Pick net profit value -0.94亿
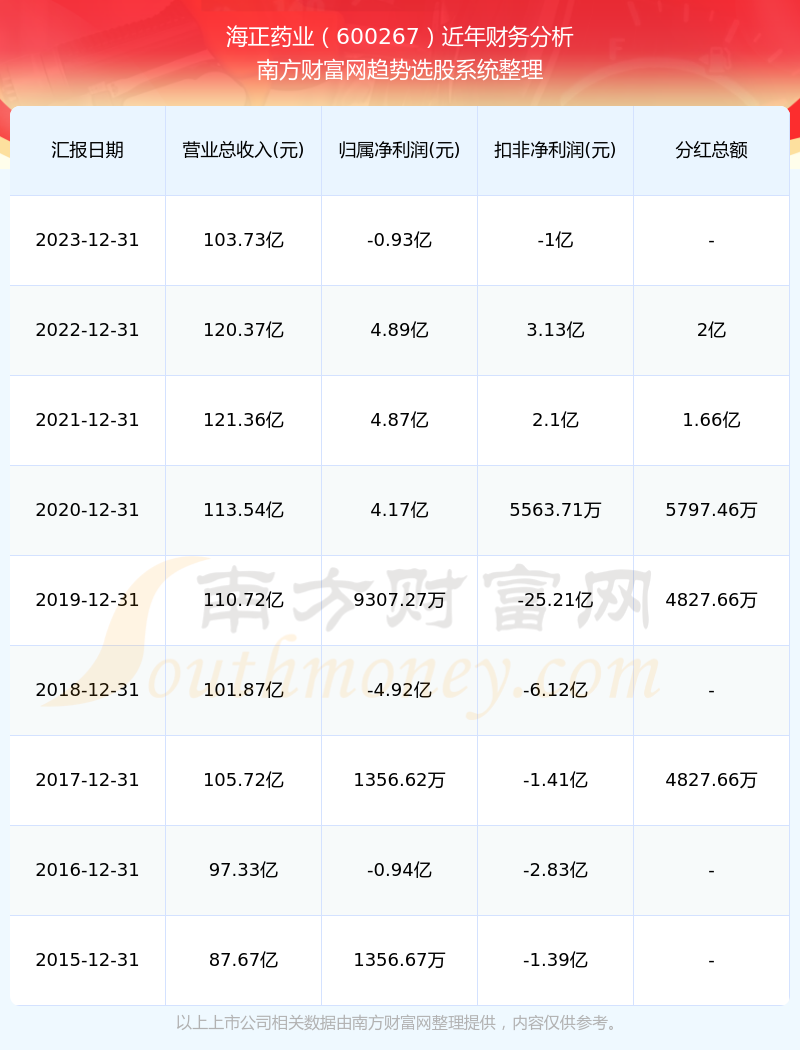800x1050 pixels. [x=400, y=870]
